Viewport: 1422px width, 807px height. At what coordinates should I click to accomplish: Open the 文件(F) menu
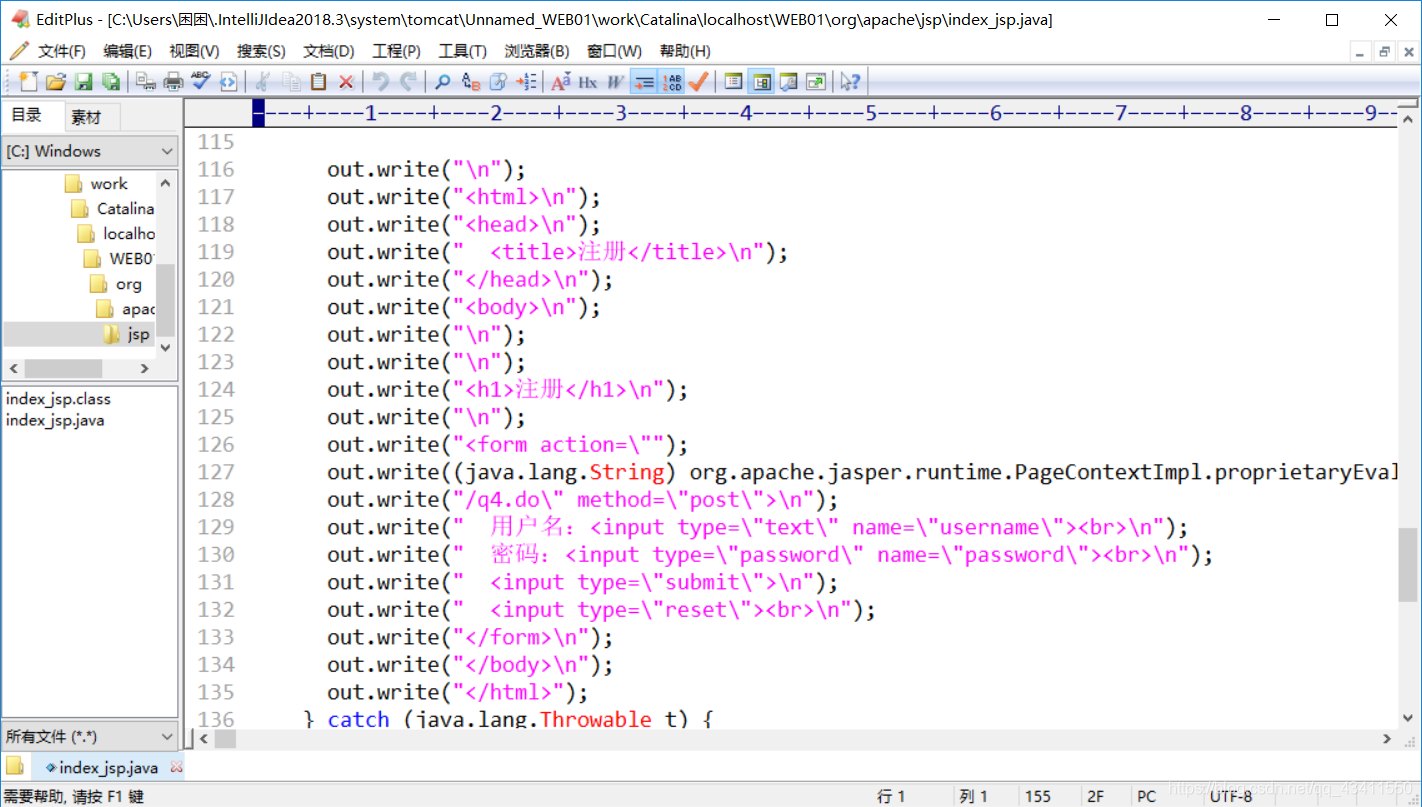(62, 51)
